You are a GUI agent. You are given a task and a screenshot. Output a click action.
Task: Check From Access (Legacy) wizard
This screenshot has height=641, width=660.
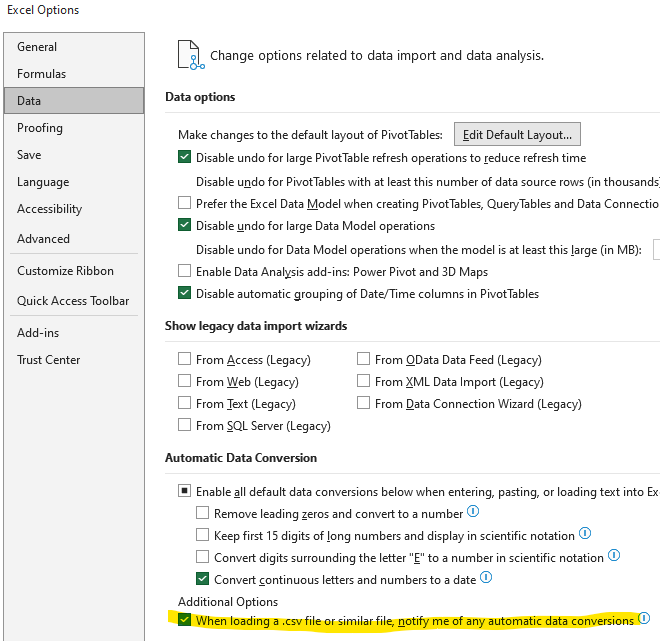click(184, 359)
